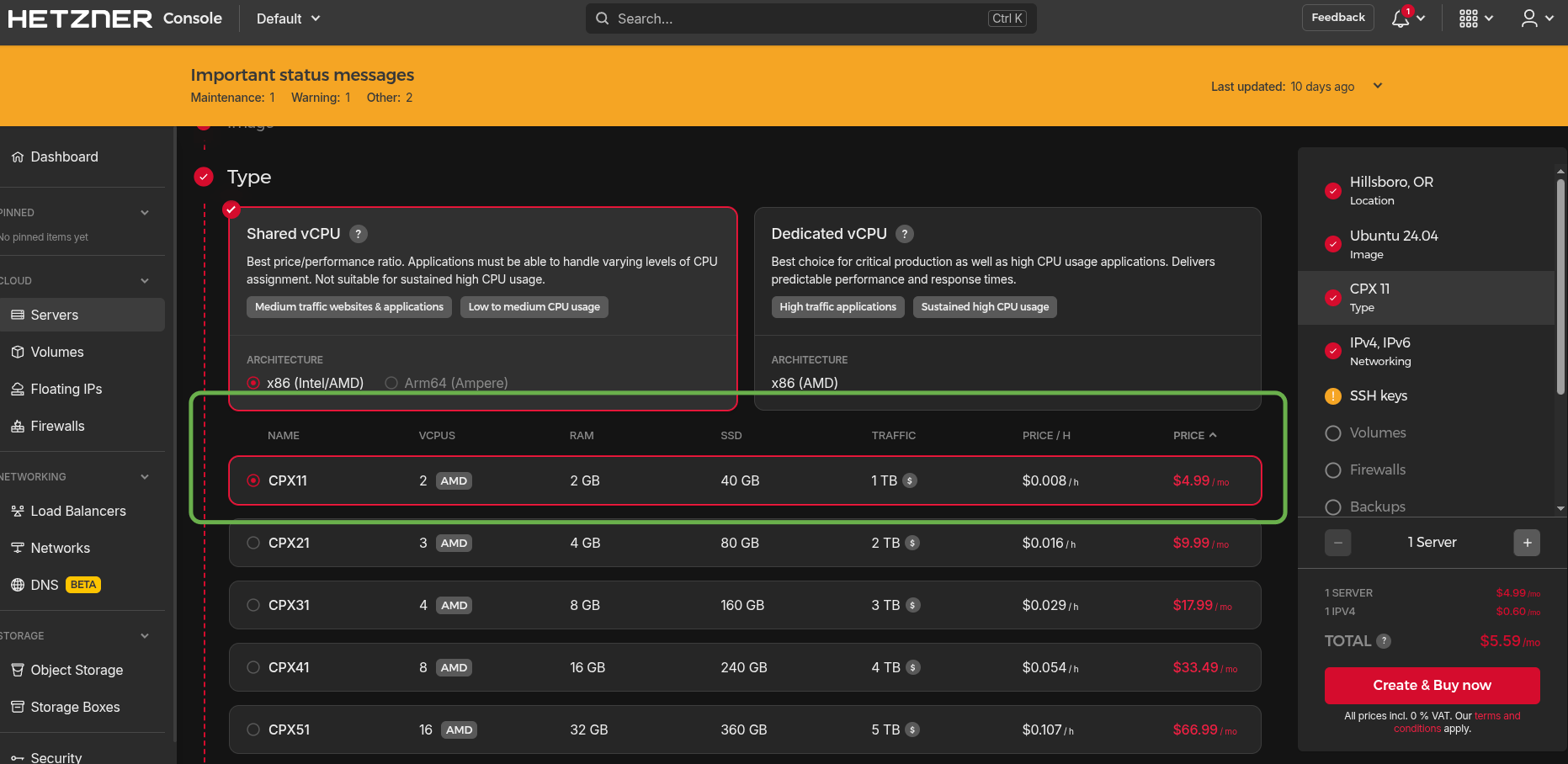Collapse the Storage sidebar section

click(x=145, y=636)
